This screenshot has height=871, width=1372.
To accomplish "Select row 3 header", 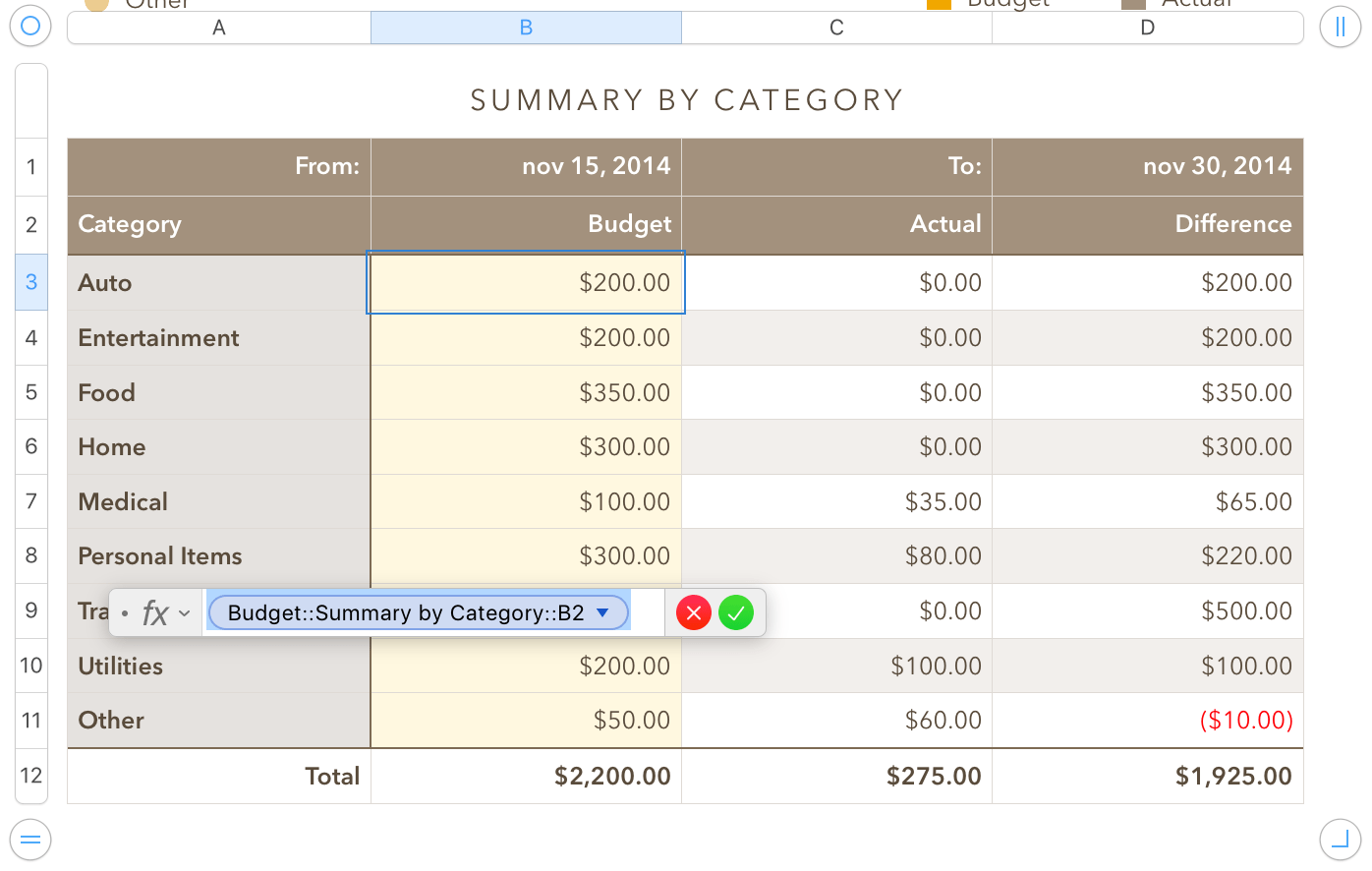I will click(31, 282).
